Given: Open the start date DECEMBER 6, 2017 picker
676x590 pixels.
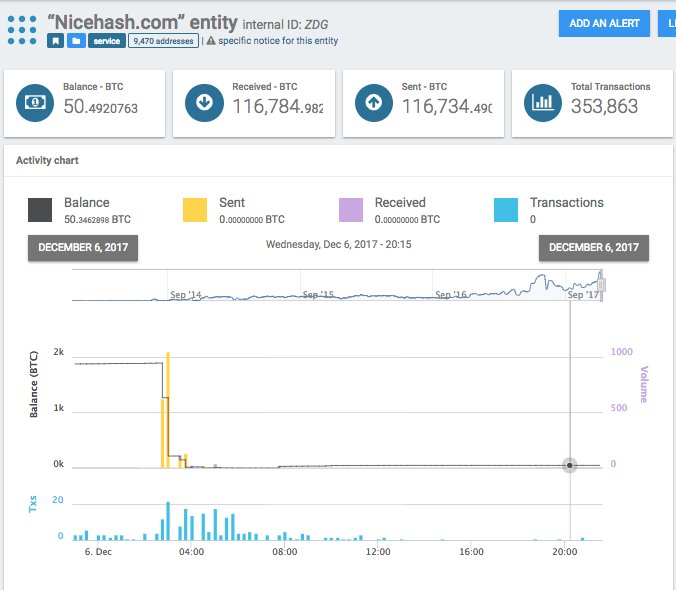Looking at the screenshot, I should (83, 248).
